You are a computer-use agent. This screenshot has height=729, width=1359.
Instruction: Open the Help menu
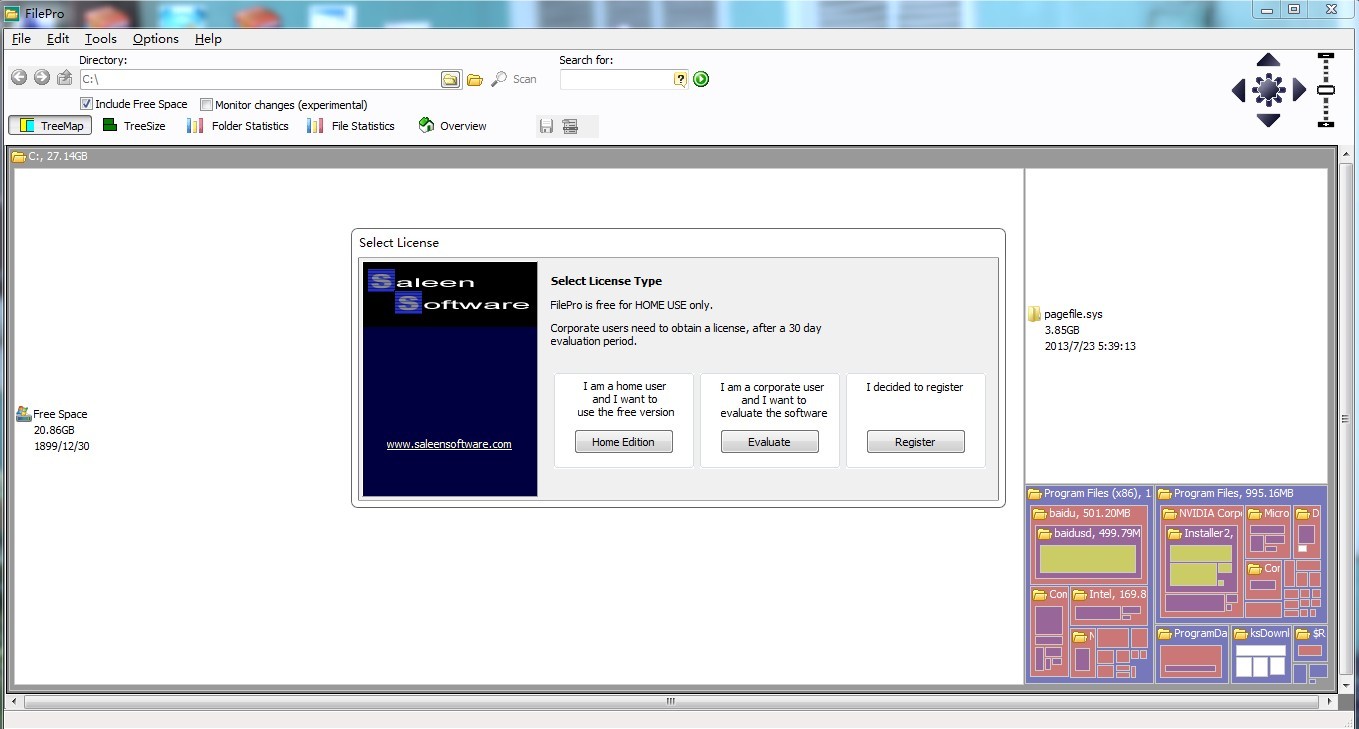click(x=208, y=39)
